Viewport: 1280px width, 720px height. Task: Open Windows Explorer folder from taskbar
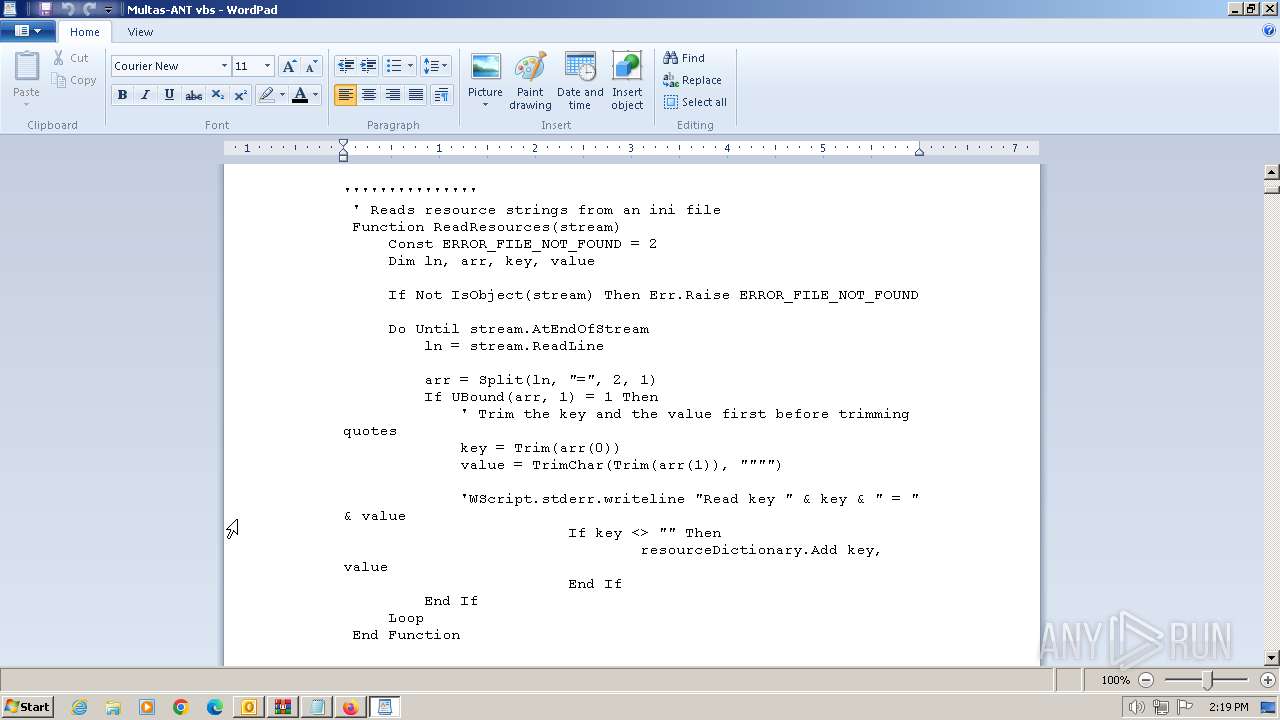tap(113, 707)
